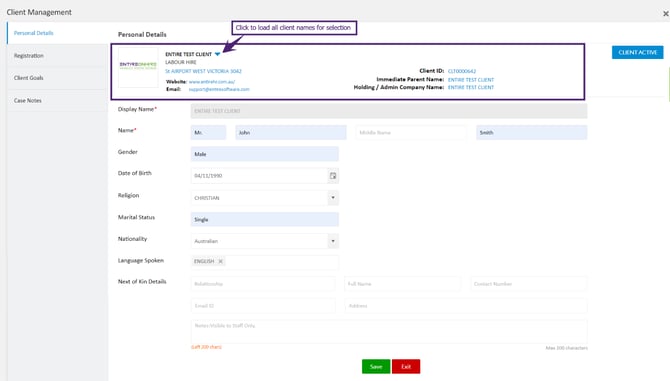This screenshot has height=381, width=670.
Task: Click the Gender field showing Male
Action: pos(264,154)
